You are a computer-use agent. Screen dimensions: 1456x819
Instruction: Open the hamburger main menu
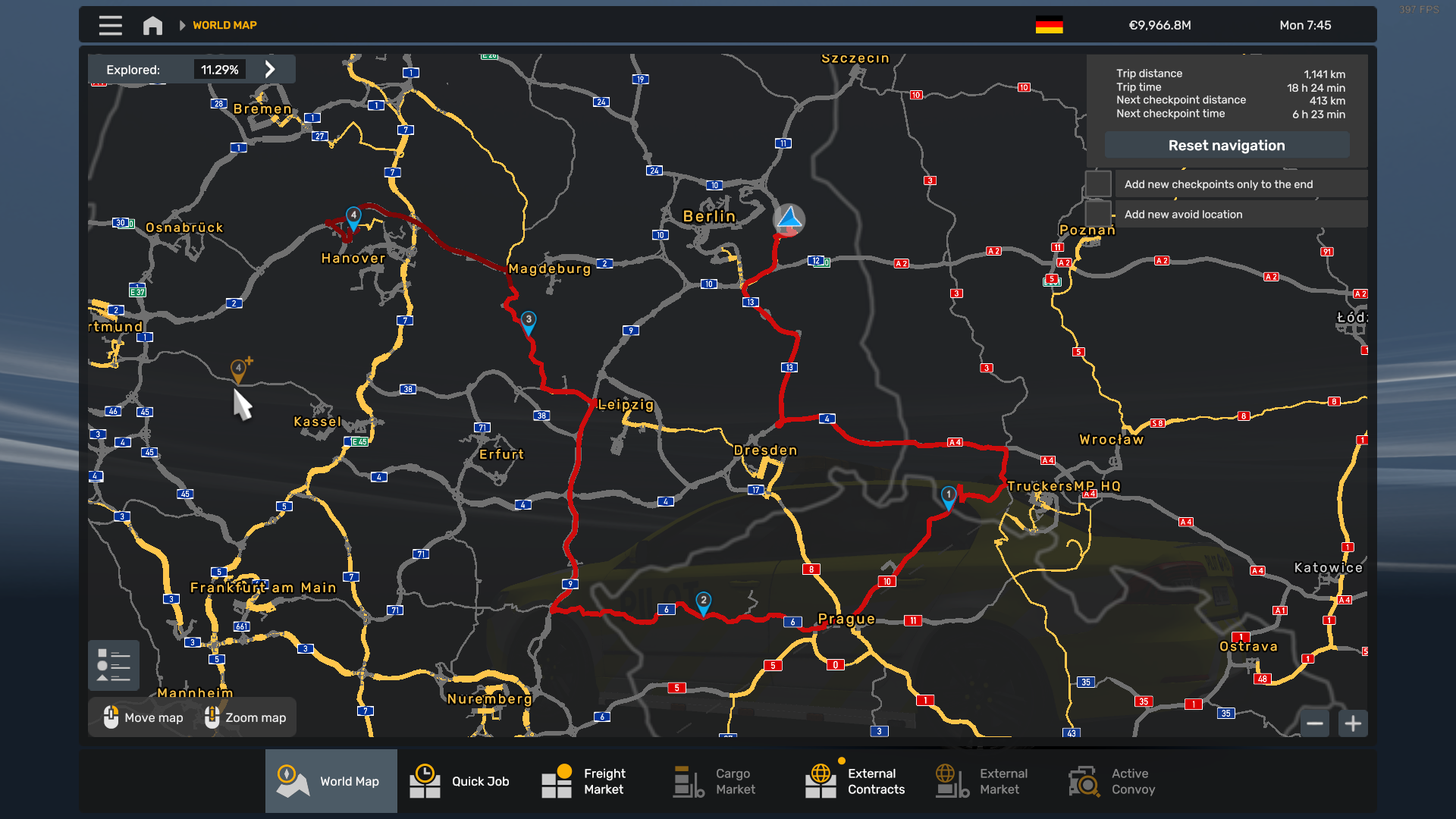(110, 25)
